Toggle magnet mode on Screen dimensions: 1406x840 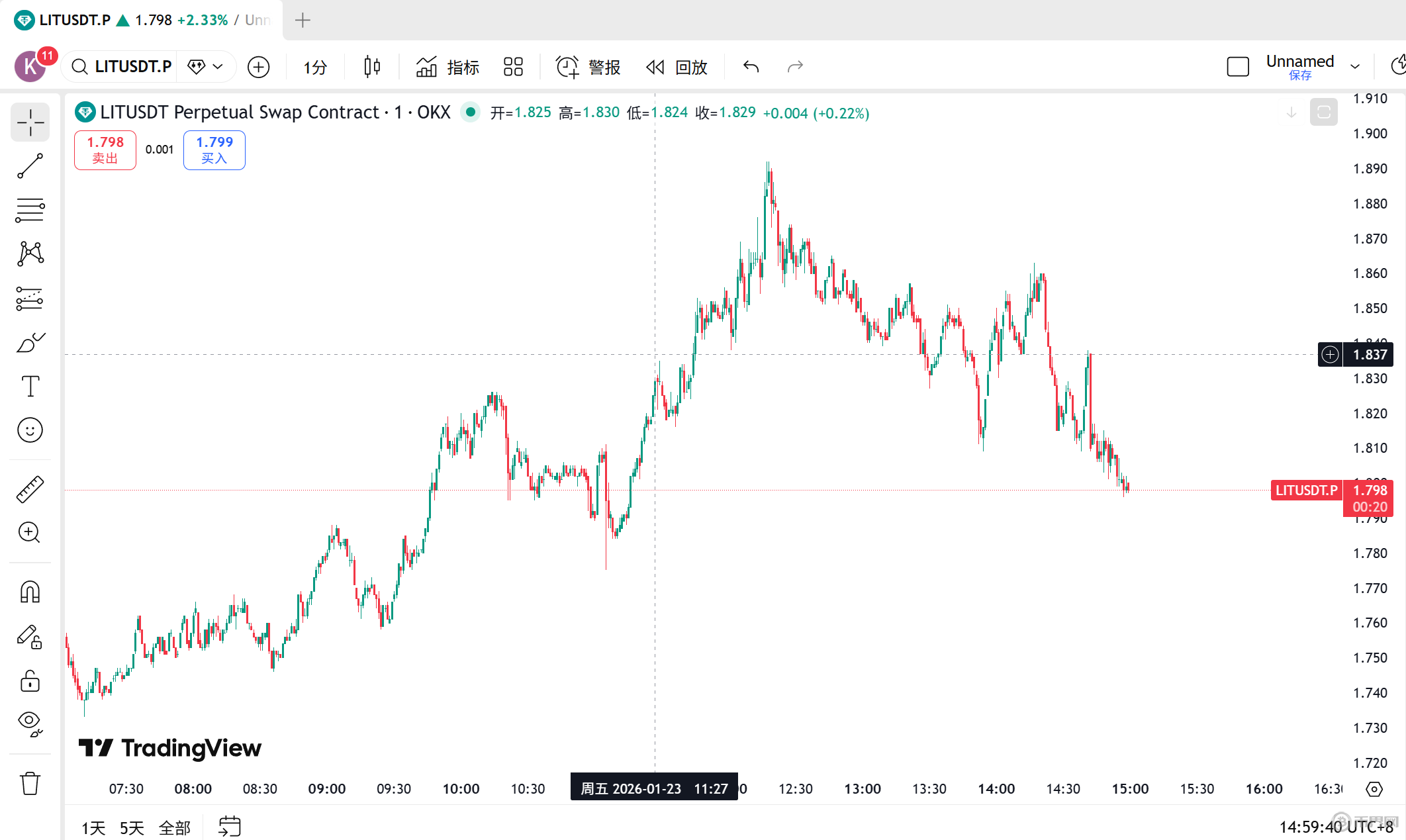30,592
